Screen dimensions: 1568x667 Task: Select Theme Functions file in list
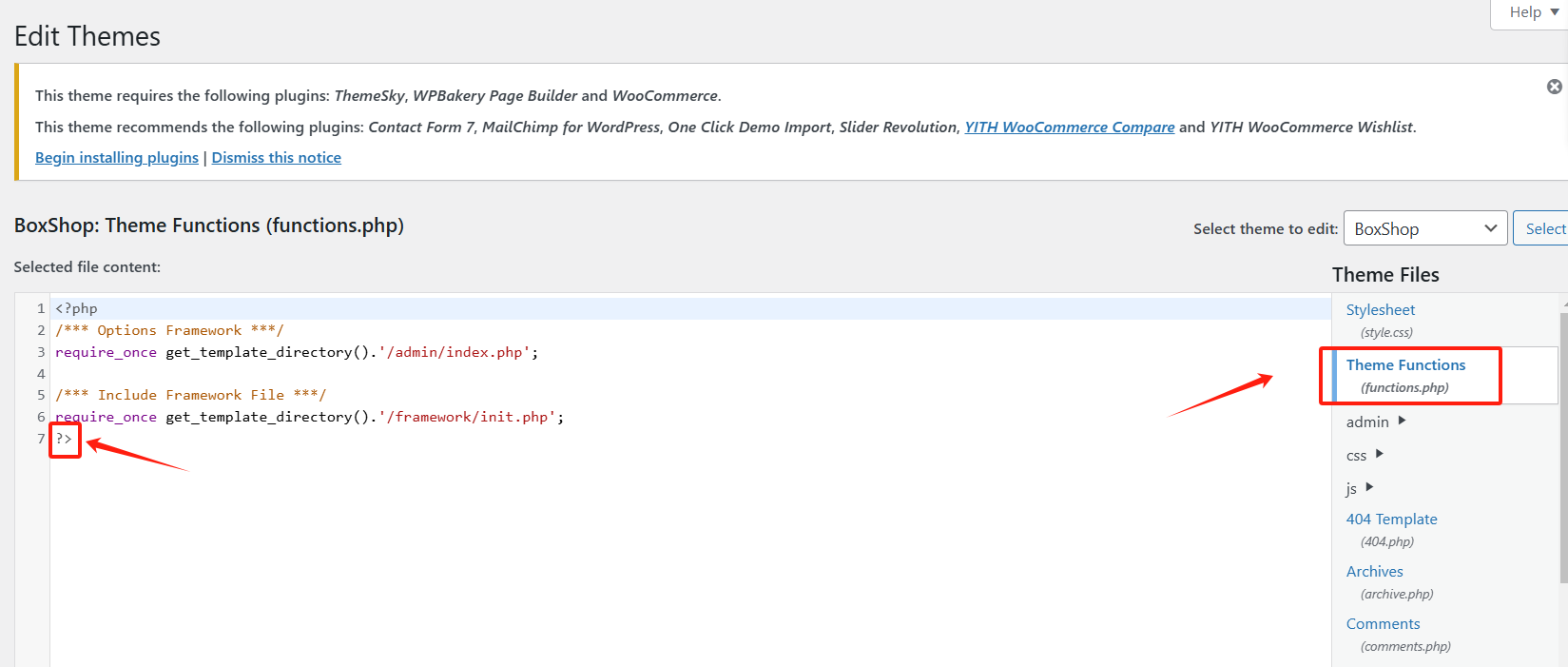pos(1405,365)
